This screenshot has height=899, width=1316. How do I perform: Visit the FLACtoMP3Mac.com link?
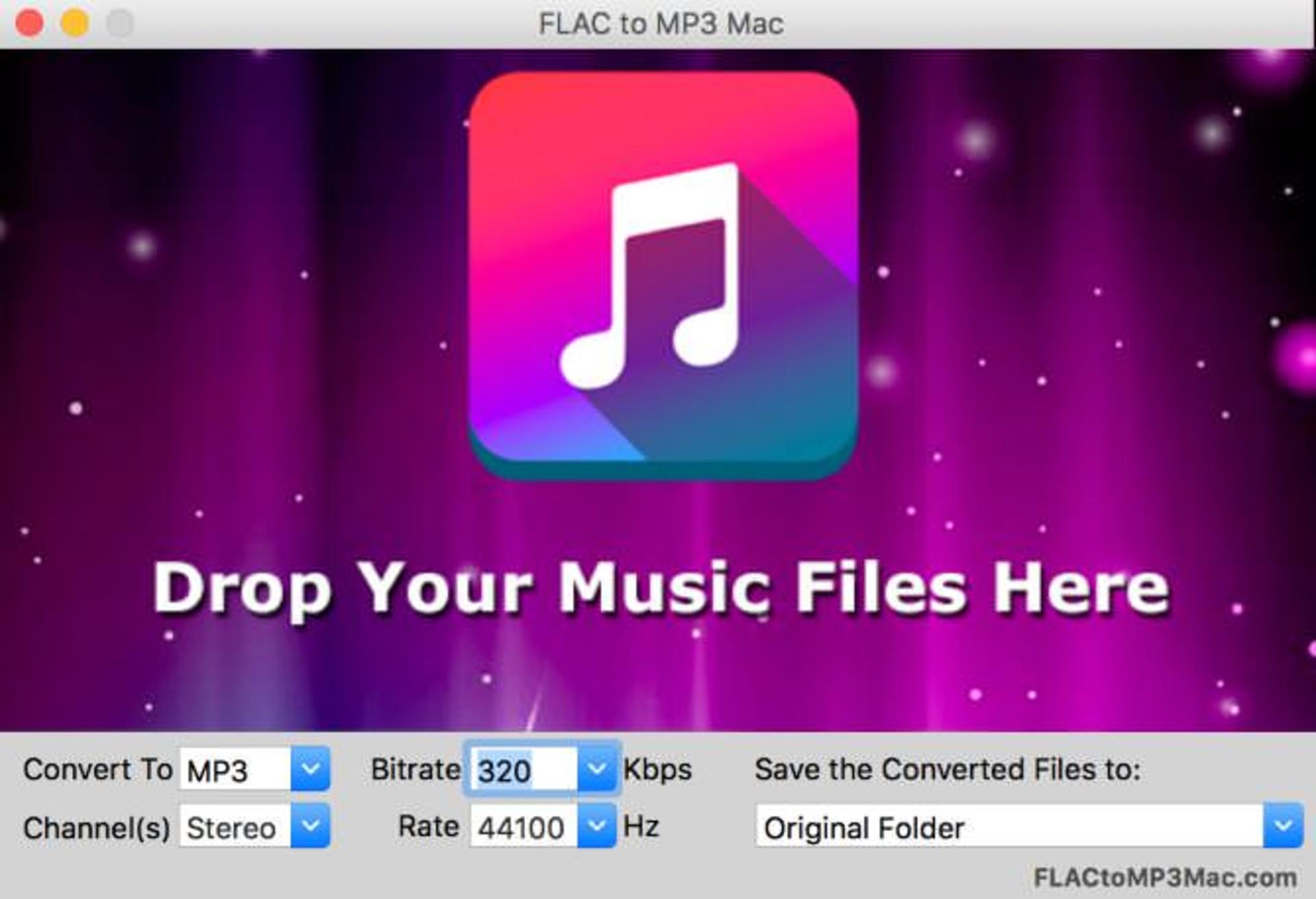[x=1165, y=878]
